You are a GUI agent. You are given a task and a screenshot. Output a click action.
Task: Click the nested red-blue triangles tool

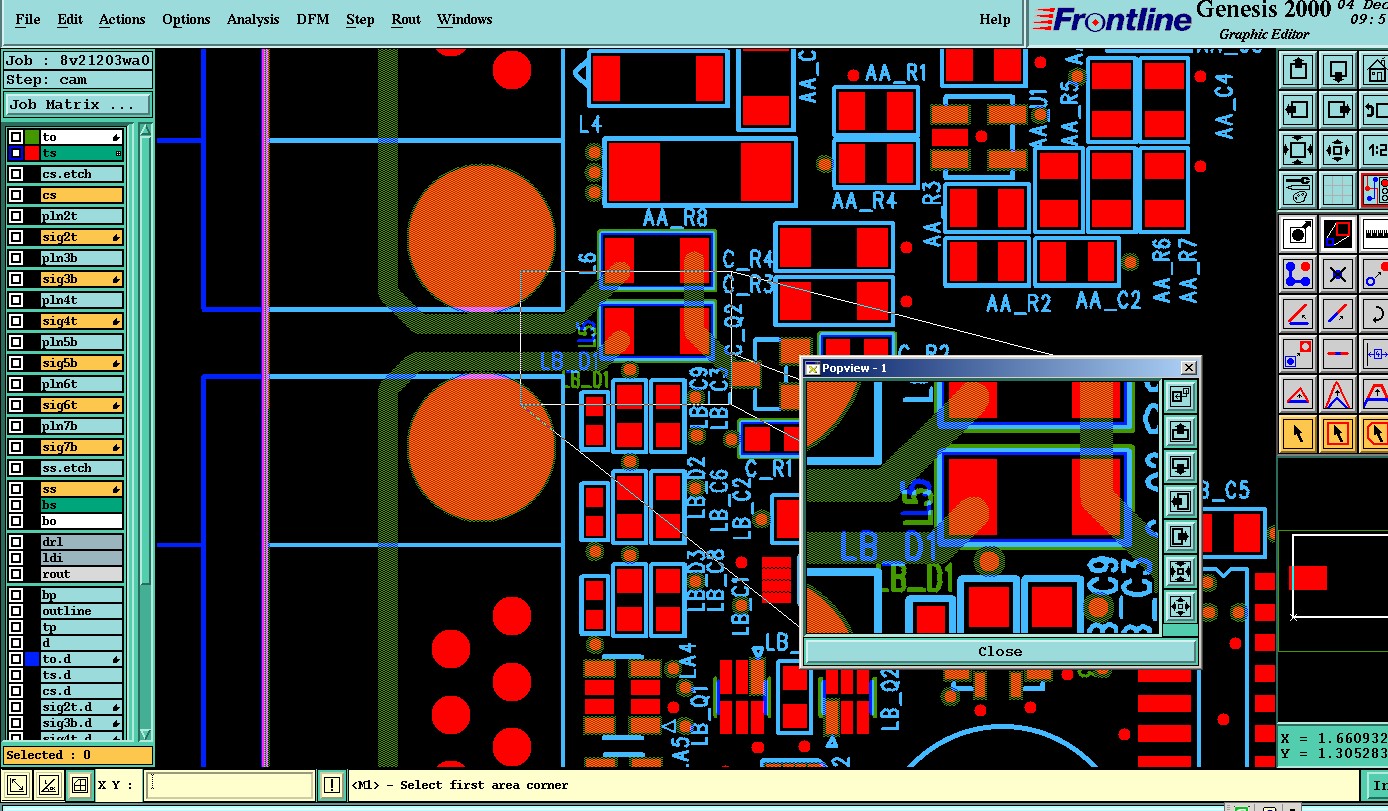1338,394
